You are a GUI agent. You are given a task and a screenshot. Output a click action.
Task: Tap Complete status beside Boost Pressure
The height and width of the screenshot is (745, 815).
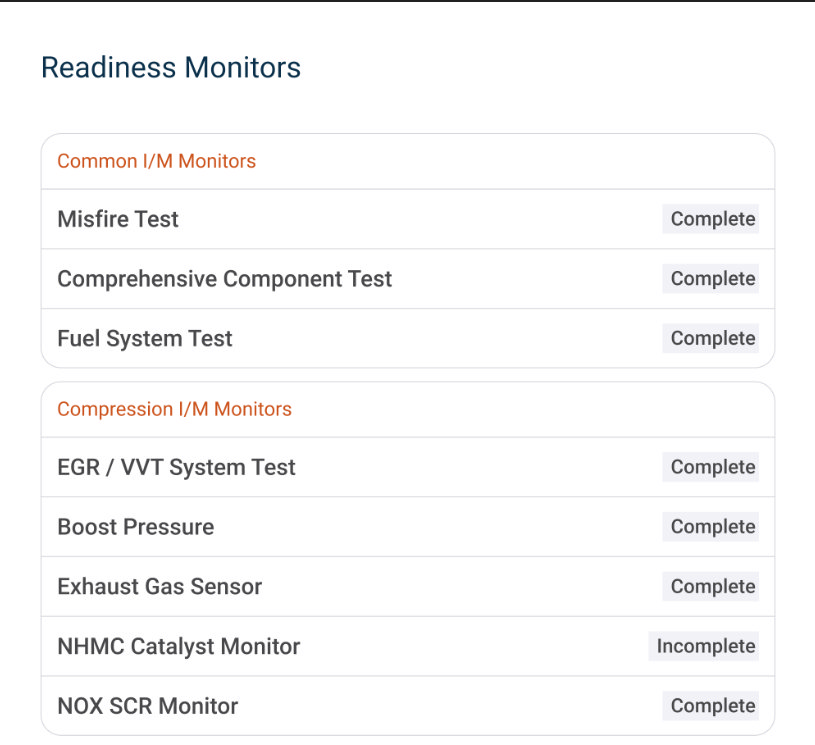tap(710, 527)
